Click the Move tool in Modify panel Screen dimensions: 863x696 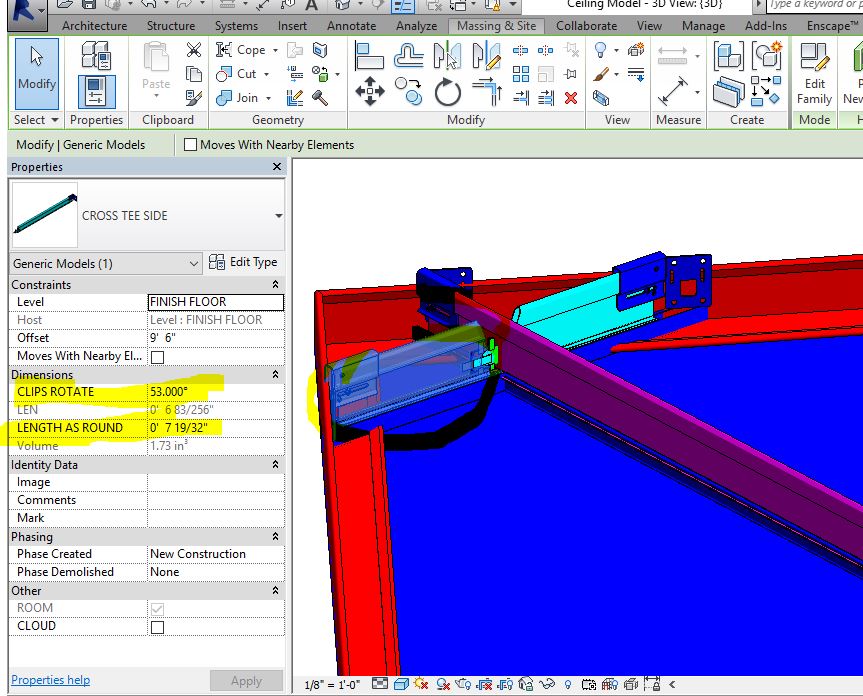(370, 93)
